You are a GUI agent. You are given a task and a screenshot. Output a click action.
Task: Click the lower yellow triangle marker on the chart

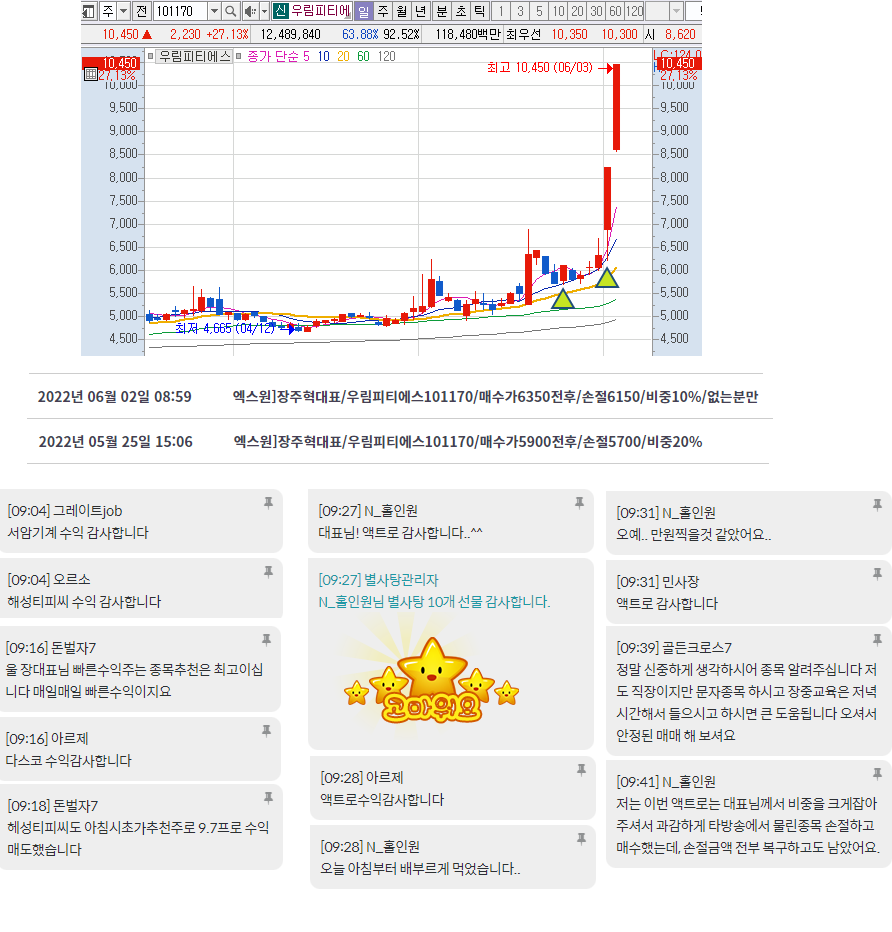[563, 298]
